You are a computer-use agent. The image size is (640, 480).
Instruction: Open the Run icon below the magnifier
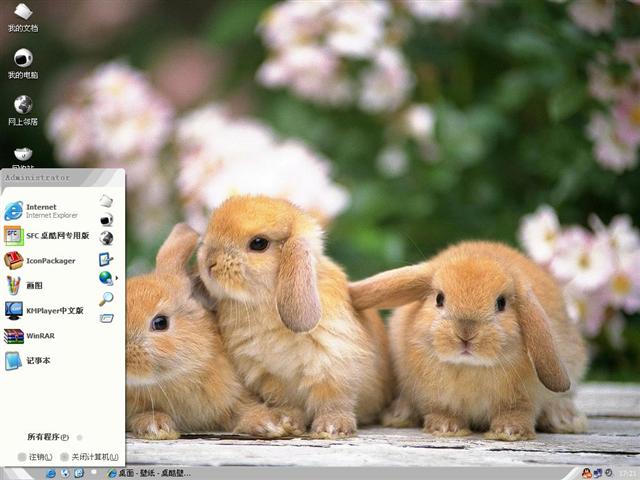point(106,318)
